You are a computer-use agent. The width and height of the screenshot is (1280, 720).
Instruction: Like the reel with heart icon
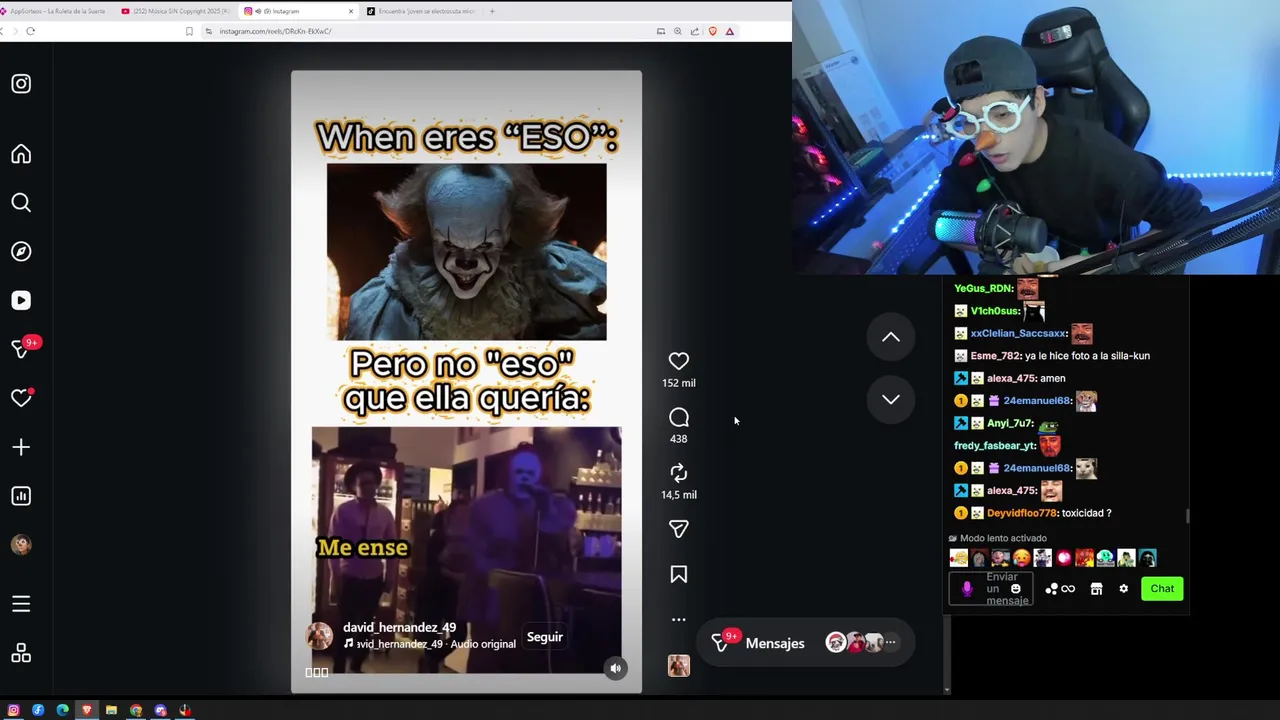pos(679,361)
